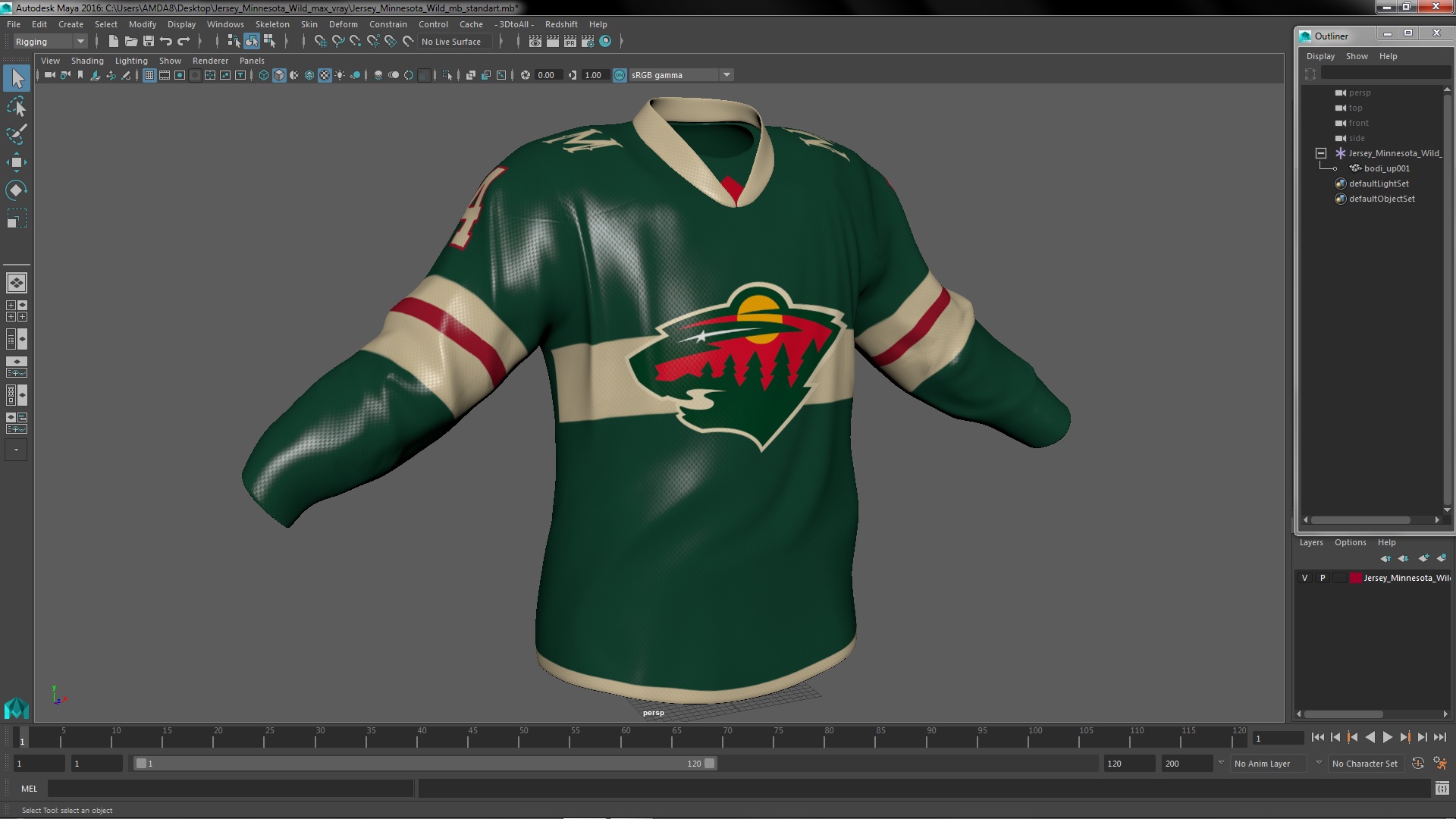Toggle V visibility of Jersey_Minnesota_Wild layer
Screen dimensions: 1456x819
coord(1304,578)
